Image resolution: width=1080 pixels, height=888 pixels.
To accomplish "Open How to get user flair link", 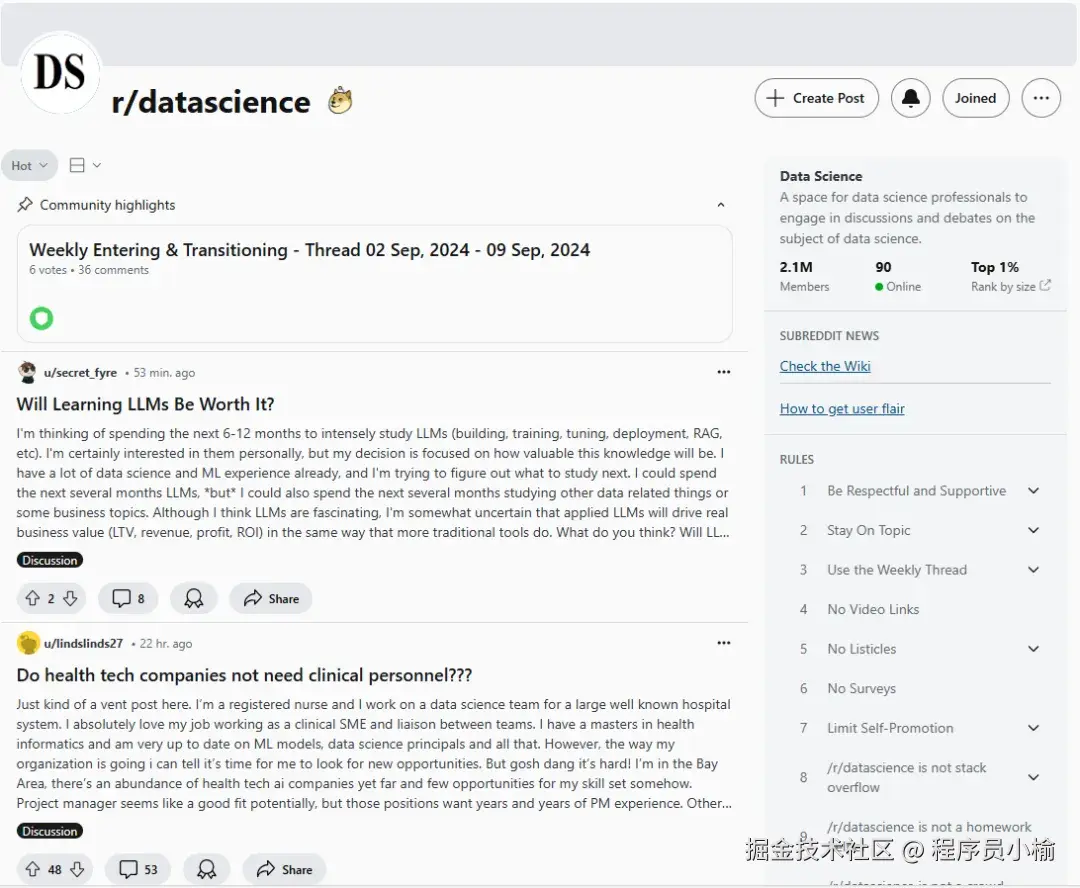I will point(842,409).
